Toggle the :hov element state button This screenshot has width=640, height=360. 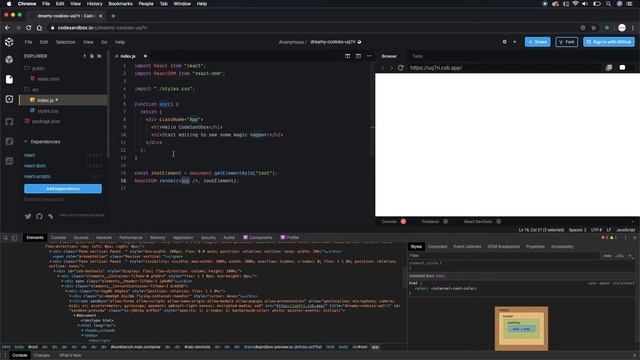click(x=607, y=256)
